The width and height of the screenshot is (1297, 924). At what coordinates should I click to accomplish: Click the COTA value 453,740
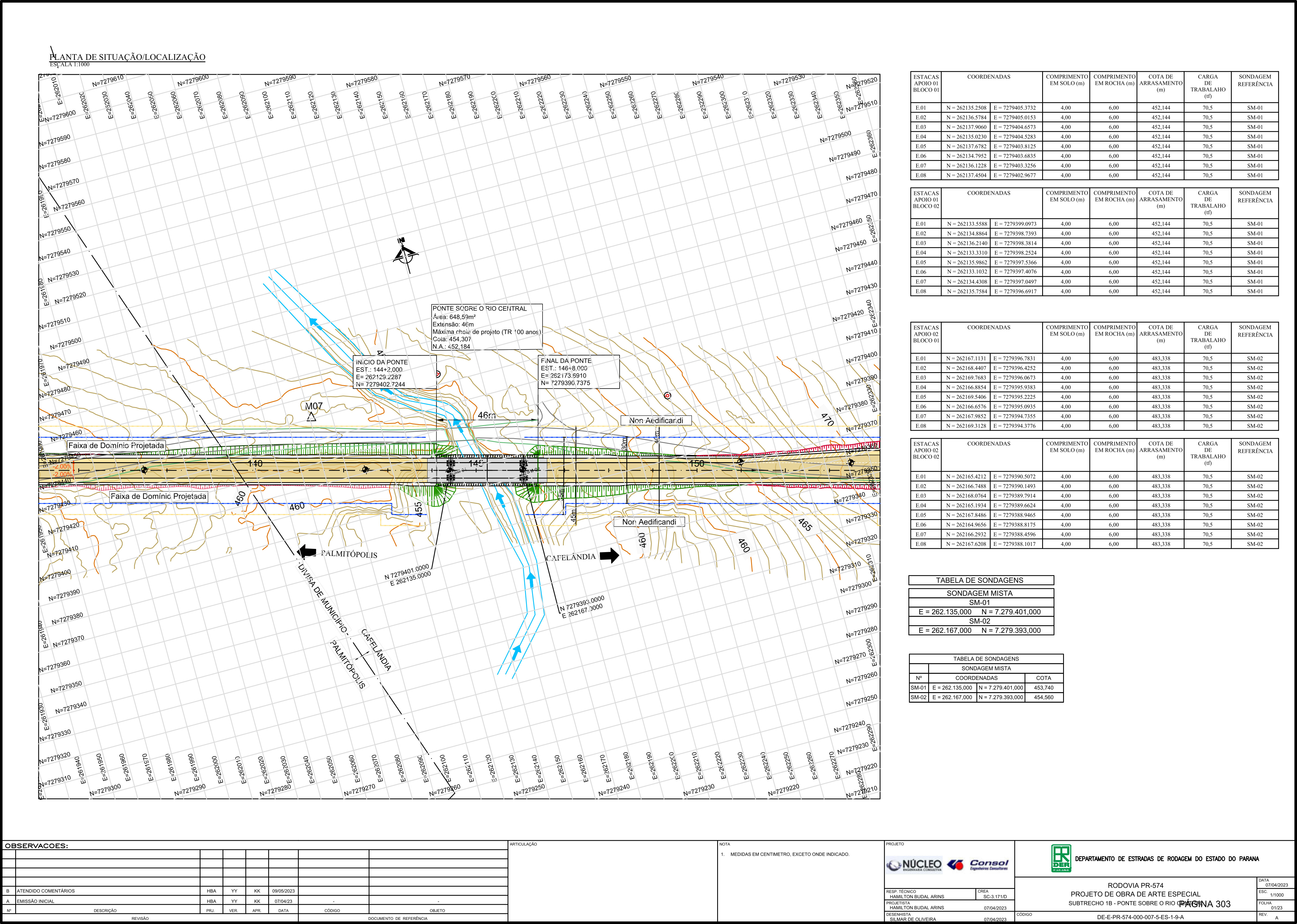click(1044, 688)
